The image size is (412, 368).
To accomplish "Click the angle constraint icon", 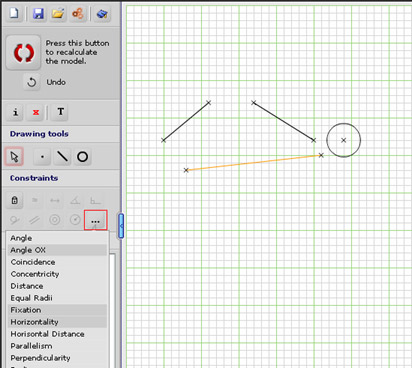I will pos(75,200).
